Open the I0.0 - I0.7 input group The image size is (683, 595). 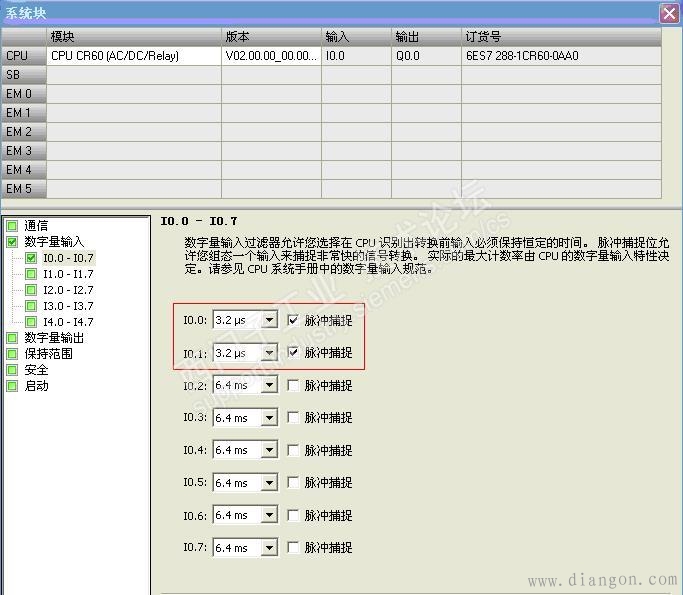[x=68, y=258]
